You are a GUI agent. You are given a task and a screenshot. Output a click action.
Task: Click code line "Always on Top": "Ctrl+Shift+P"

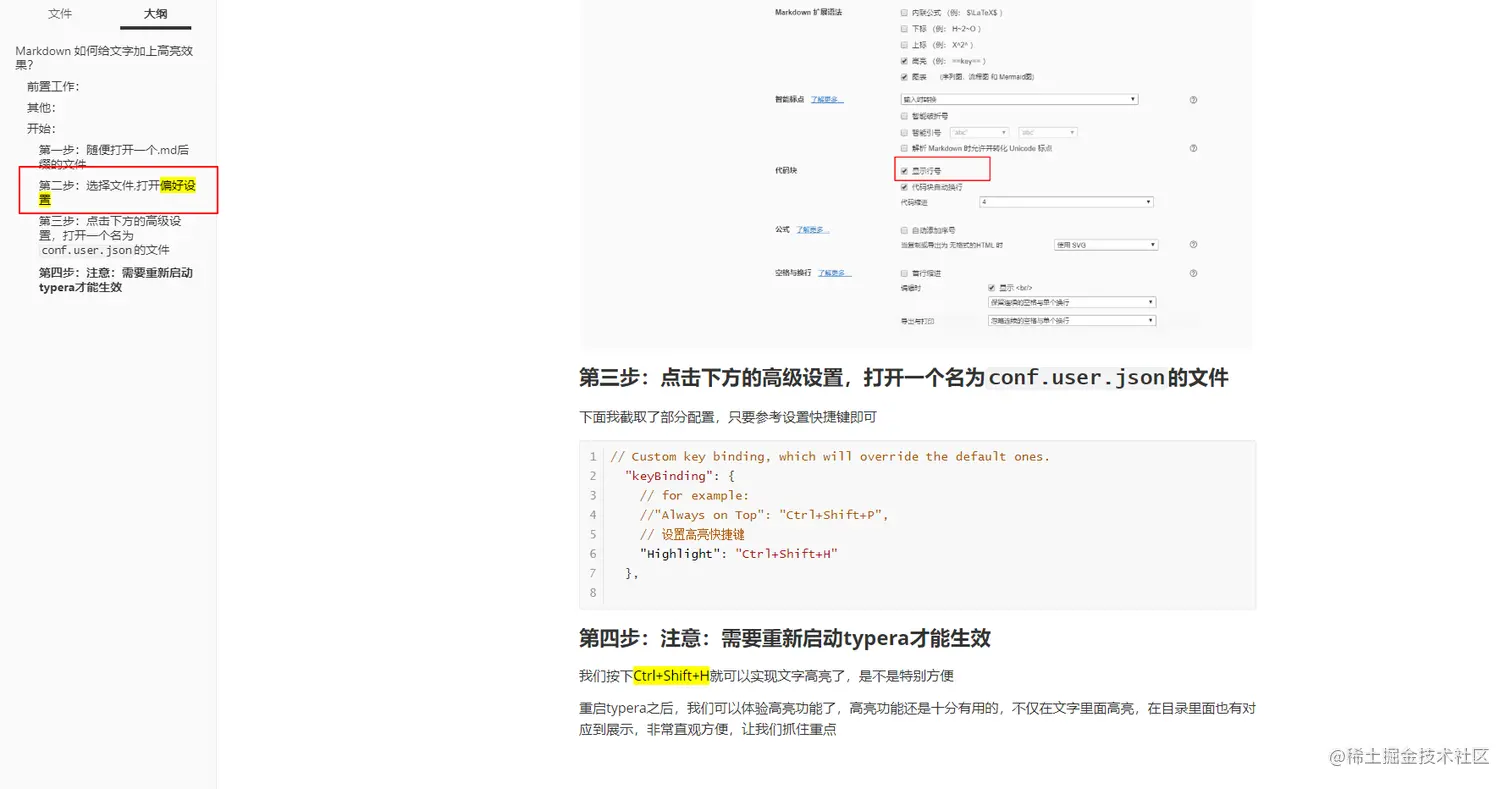[764, 515]
